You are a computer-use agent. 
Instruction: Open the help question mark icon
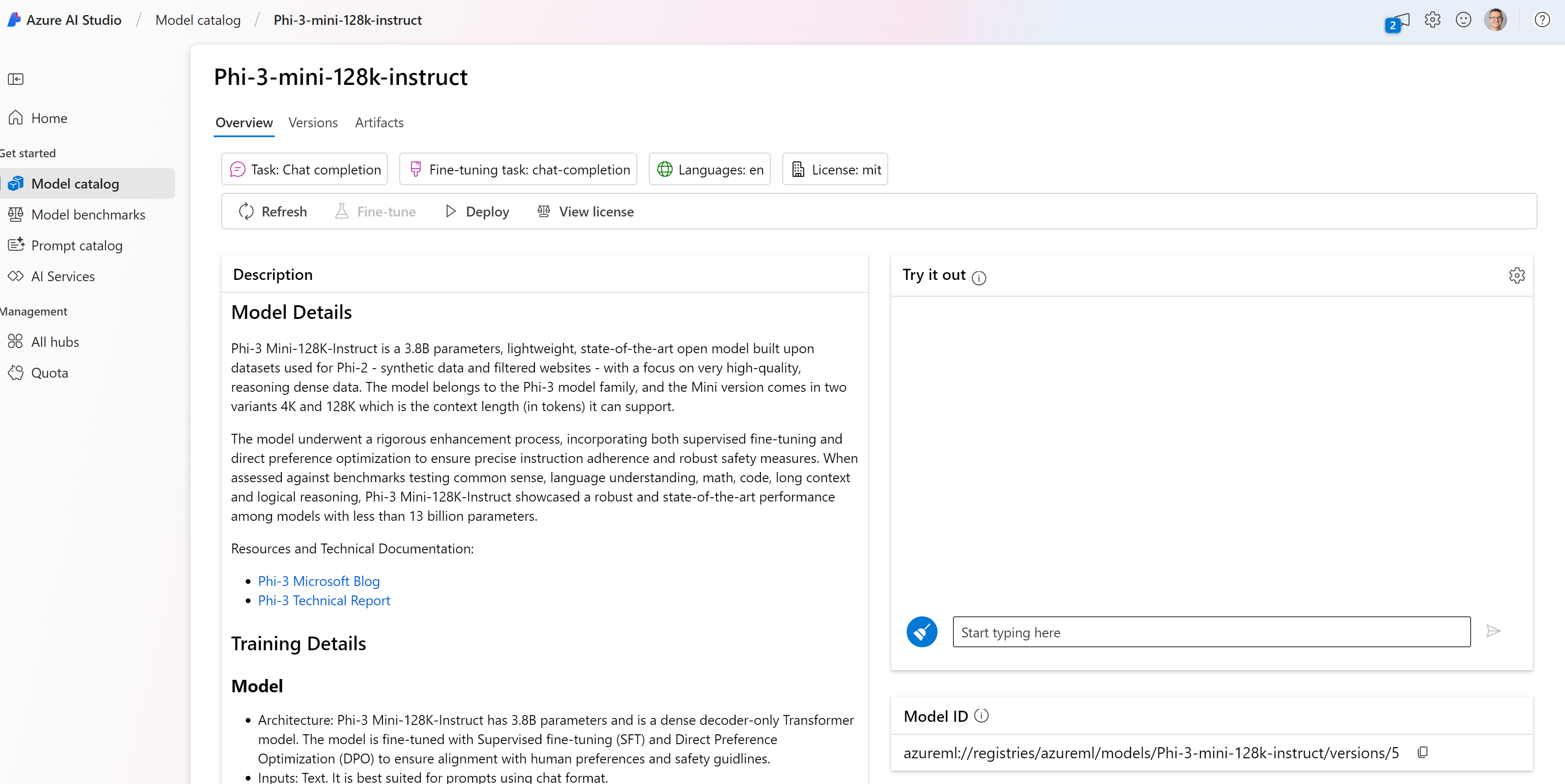coord(1543,19)
